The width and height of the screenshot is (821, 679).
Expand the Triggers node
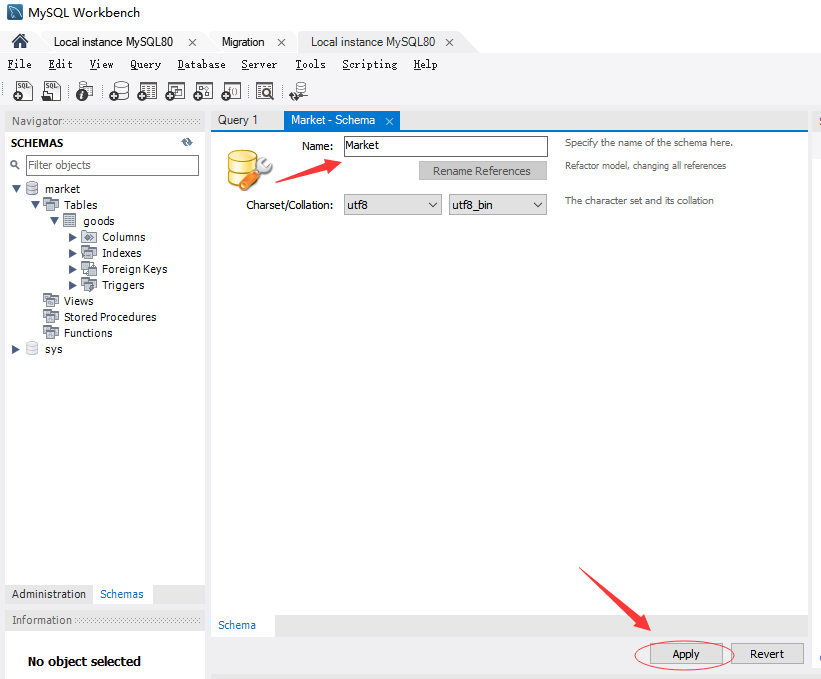pyautogui.click(x=73, y=285)
